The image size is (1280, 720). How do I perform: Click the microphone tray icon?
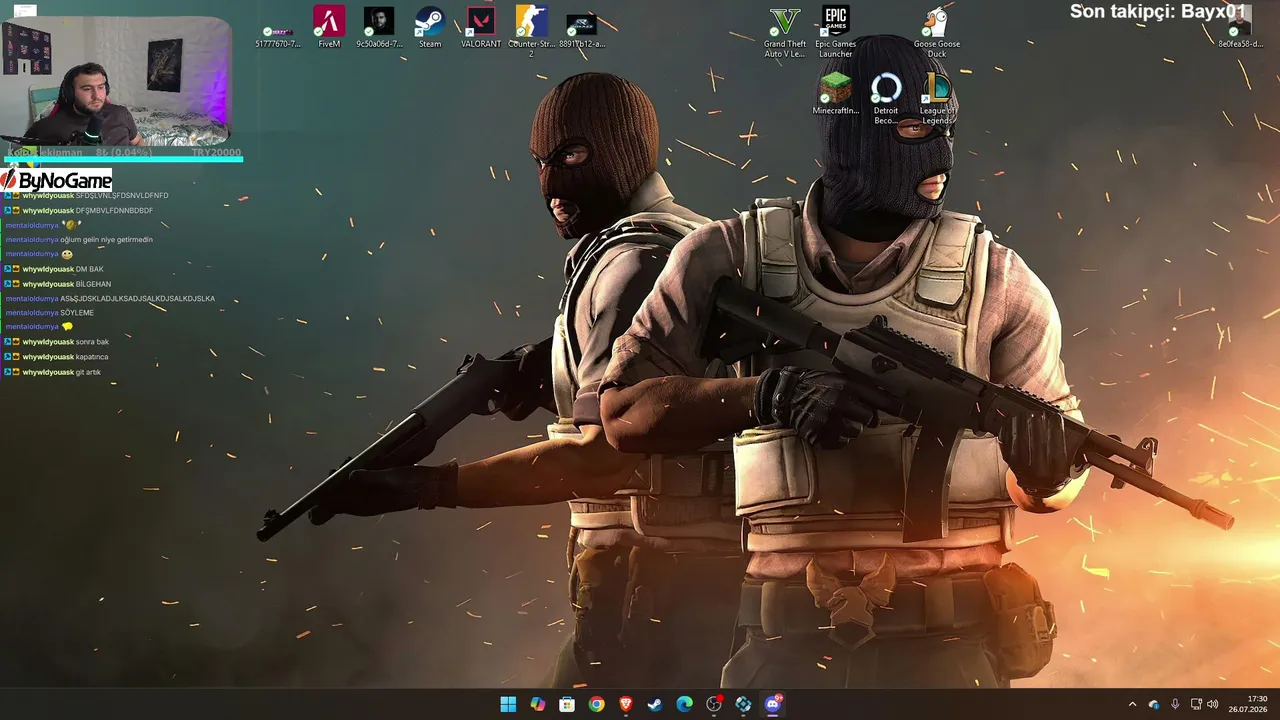pos(1175,704)
